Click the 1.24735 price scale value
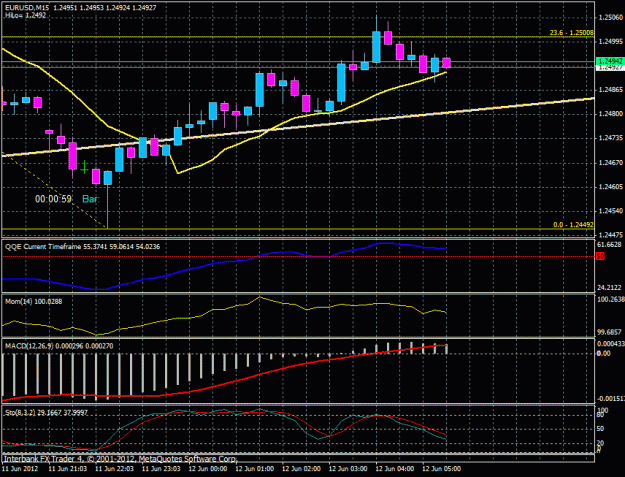The height and width of the screenshot is (477, 625). pyautogui.click(x=611, y=138)
